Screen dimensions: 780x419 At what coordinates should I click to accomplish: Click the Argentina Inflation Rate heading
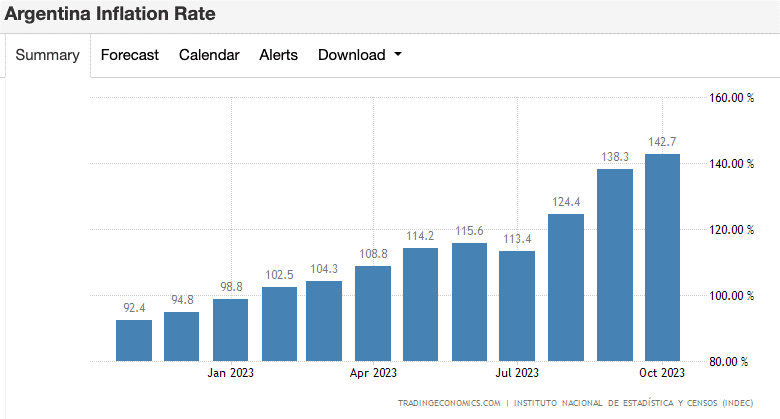coord(108,15)
